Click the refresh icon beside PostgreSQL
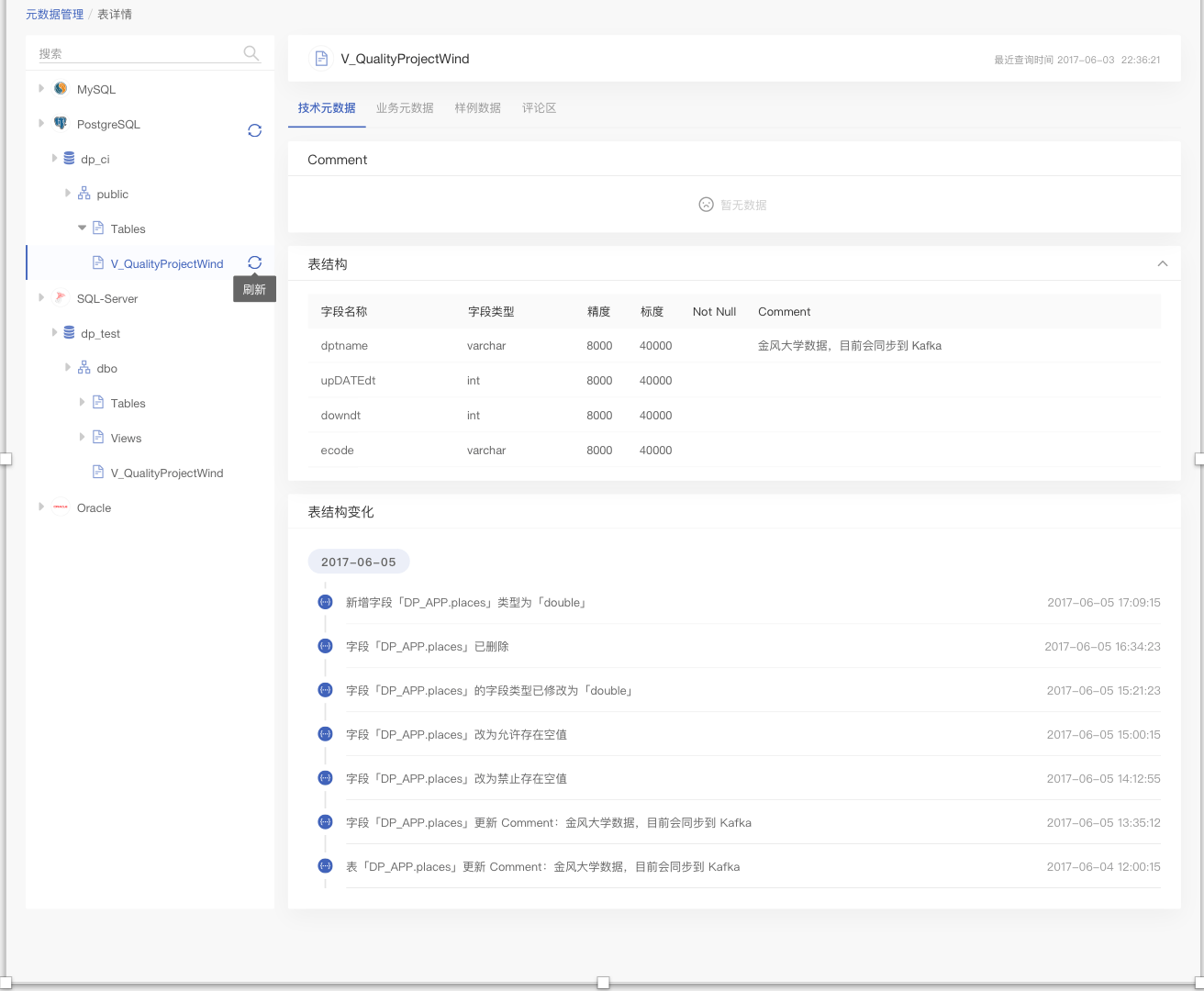 coord(254,130)
